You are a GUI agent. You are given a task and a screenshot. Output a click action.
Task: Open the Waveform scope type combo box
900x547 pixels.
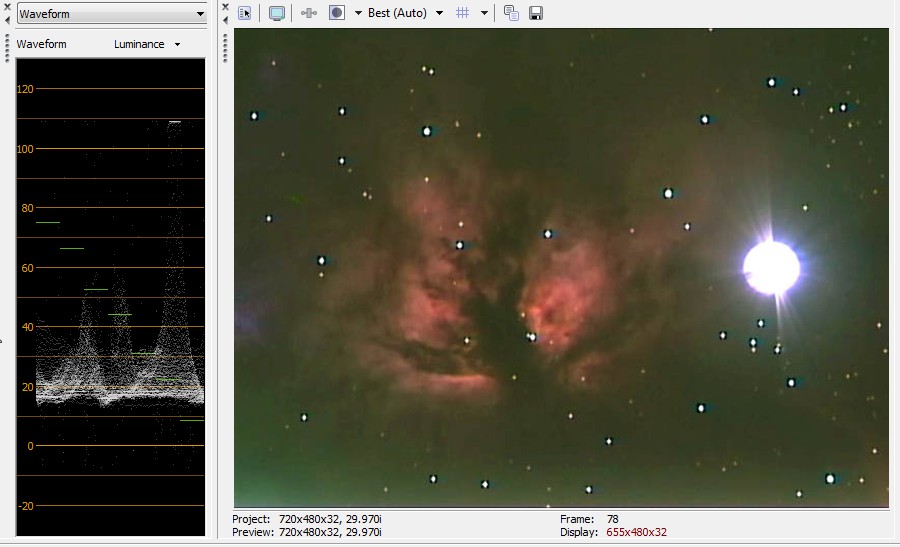pos(111,14)
